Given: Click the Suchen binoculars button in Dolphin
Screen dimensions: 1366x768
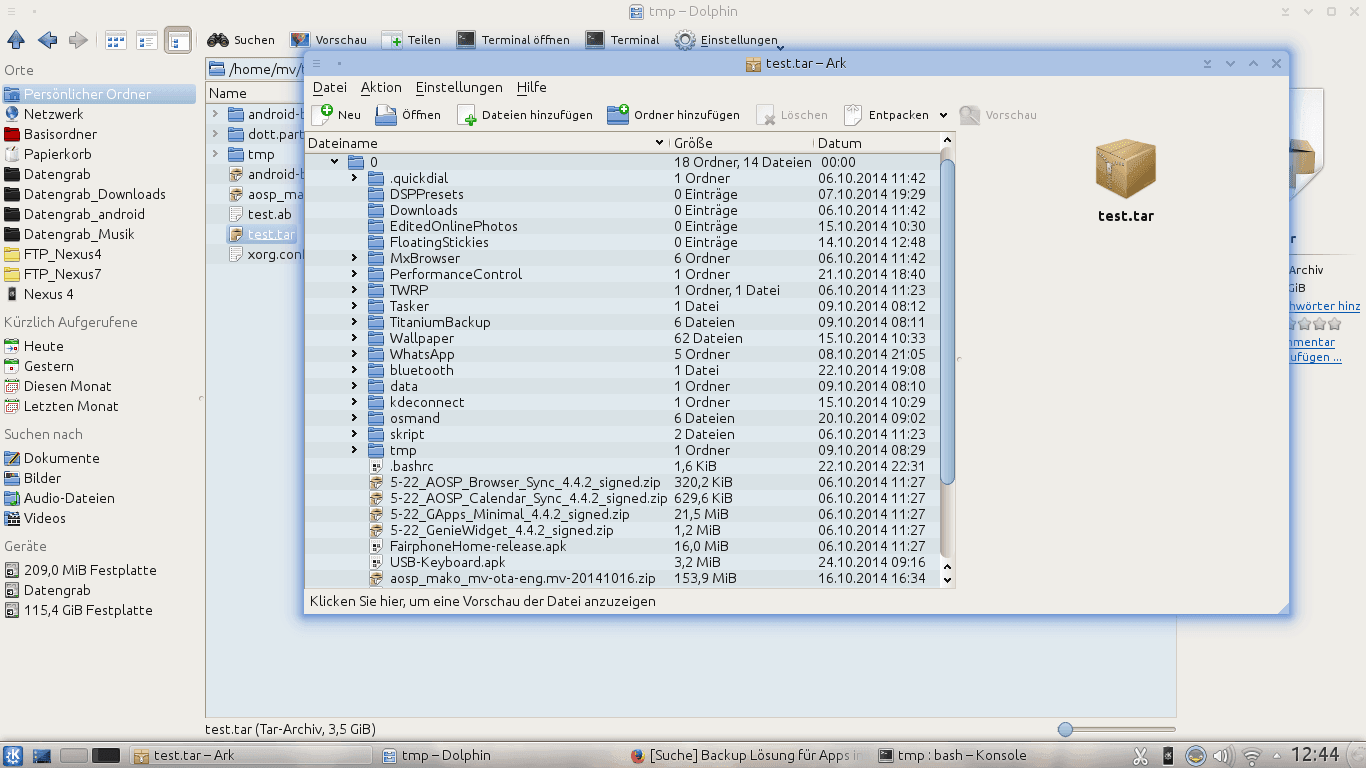Looking at the screenshot, I should [x=241, y=40].
